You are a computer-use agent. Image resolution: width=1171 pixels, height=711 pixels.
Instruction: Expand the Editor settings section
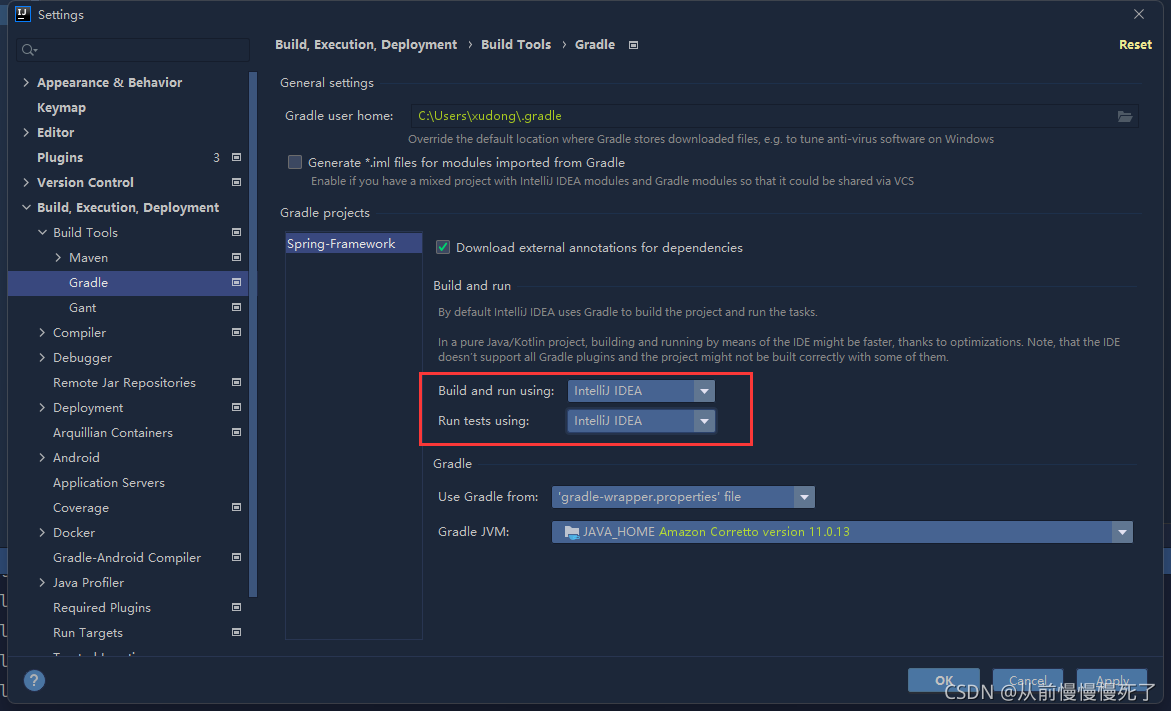[x=26, y=132]
